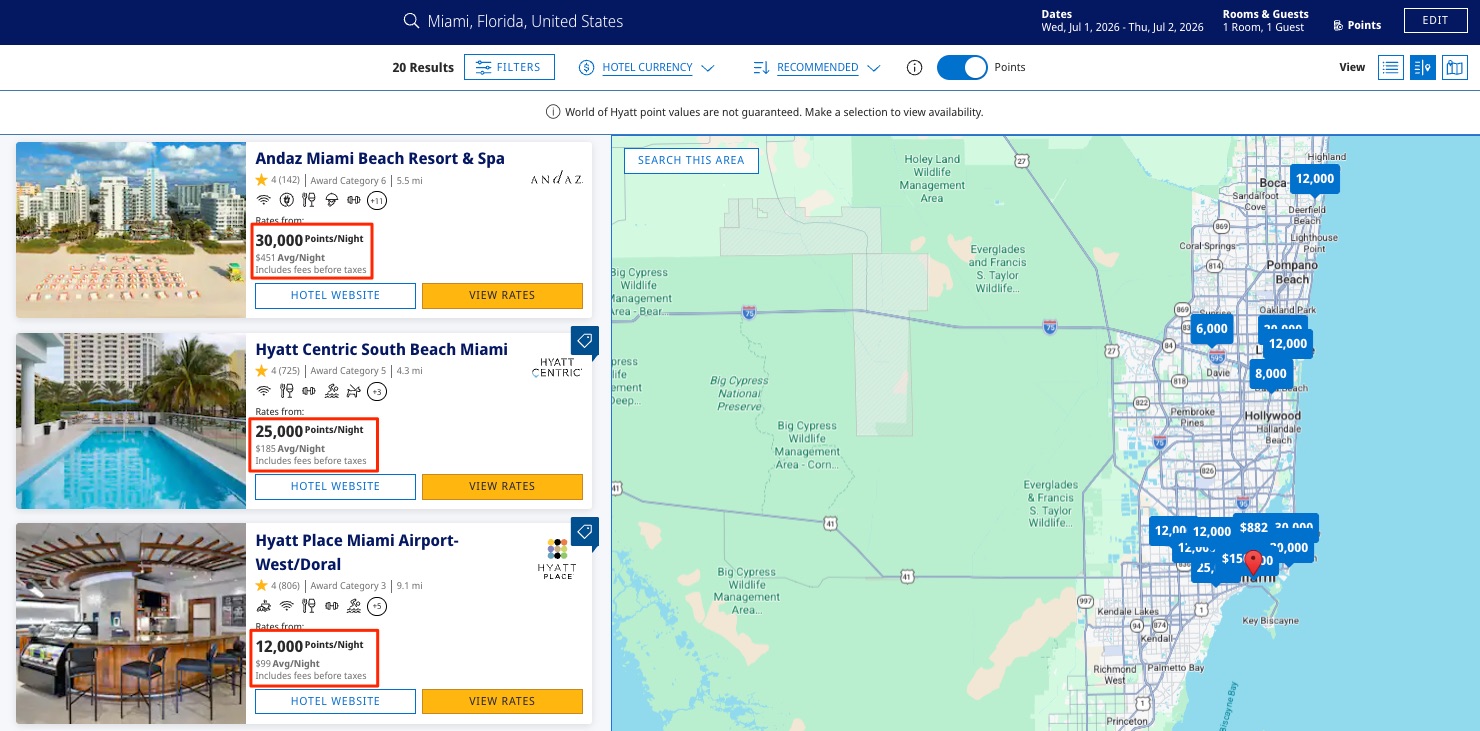Viewport: 1480px width, 731px height.
Task: Click the $882 map price marker
Action: tap(1253, 528)
